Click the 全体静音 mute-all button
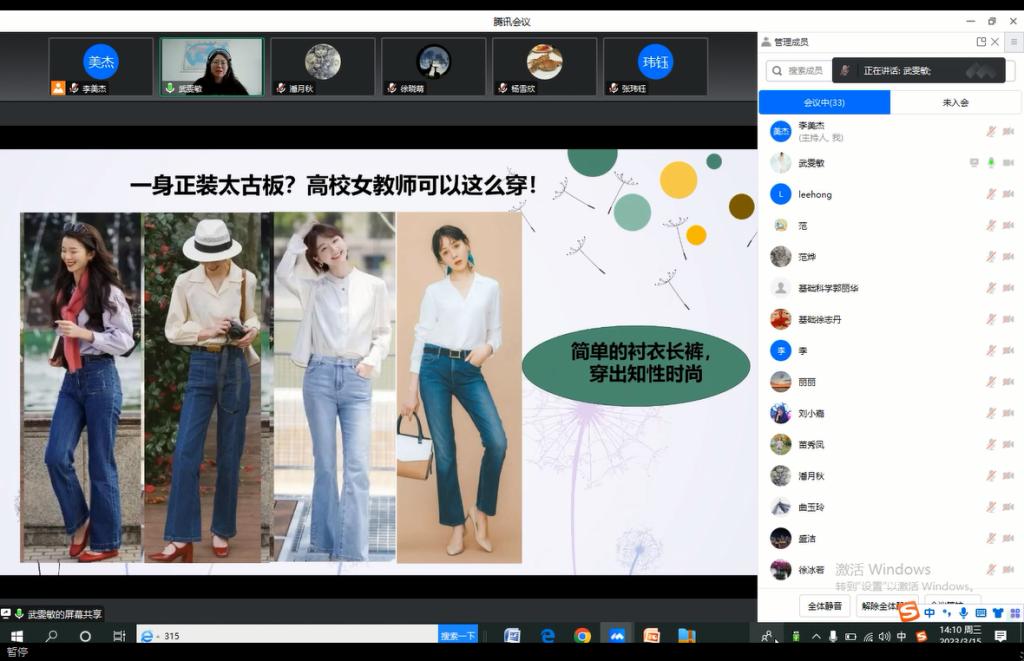 click(824, 606)
